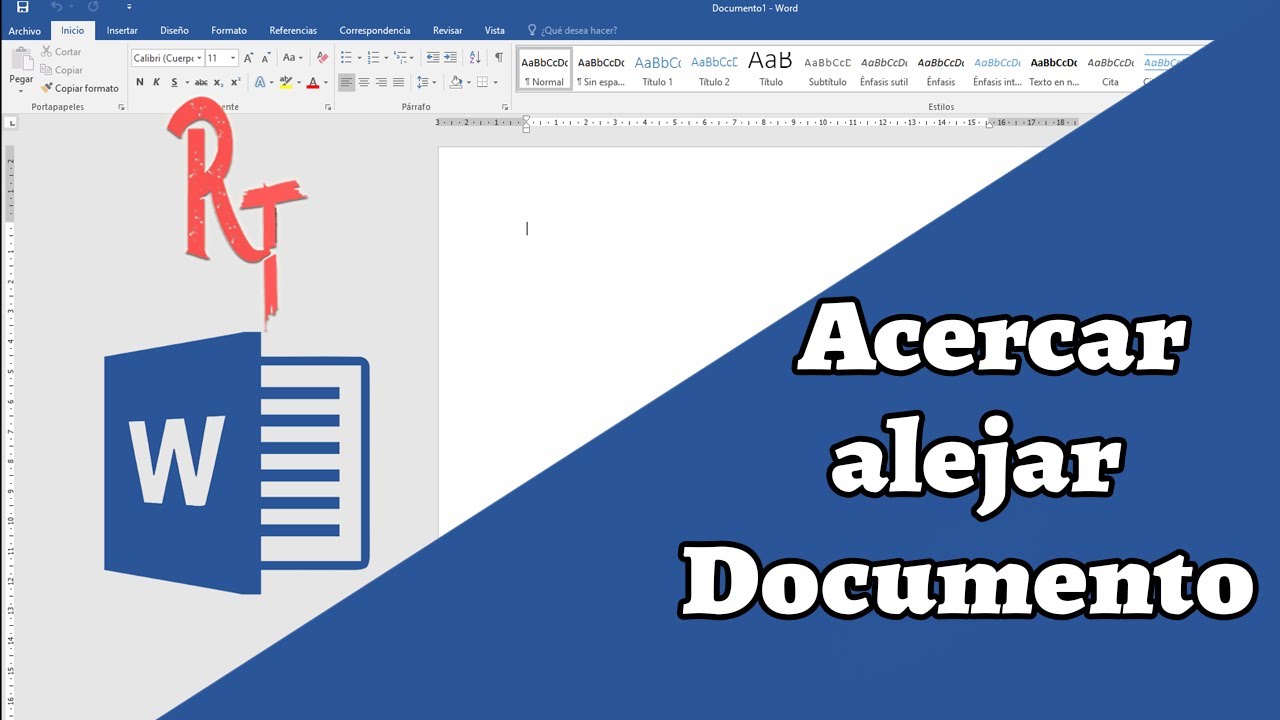Image resolution: width=1280 pixels, height=720 pixels.
Task: Apply yellow text highlight color
Action: tap(286, 82)
